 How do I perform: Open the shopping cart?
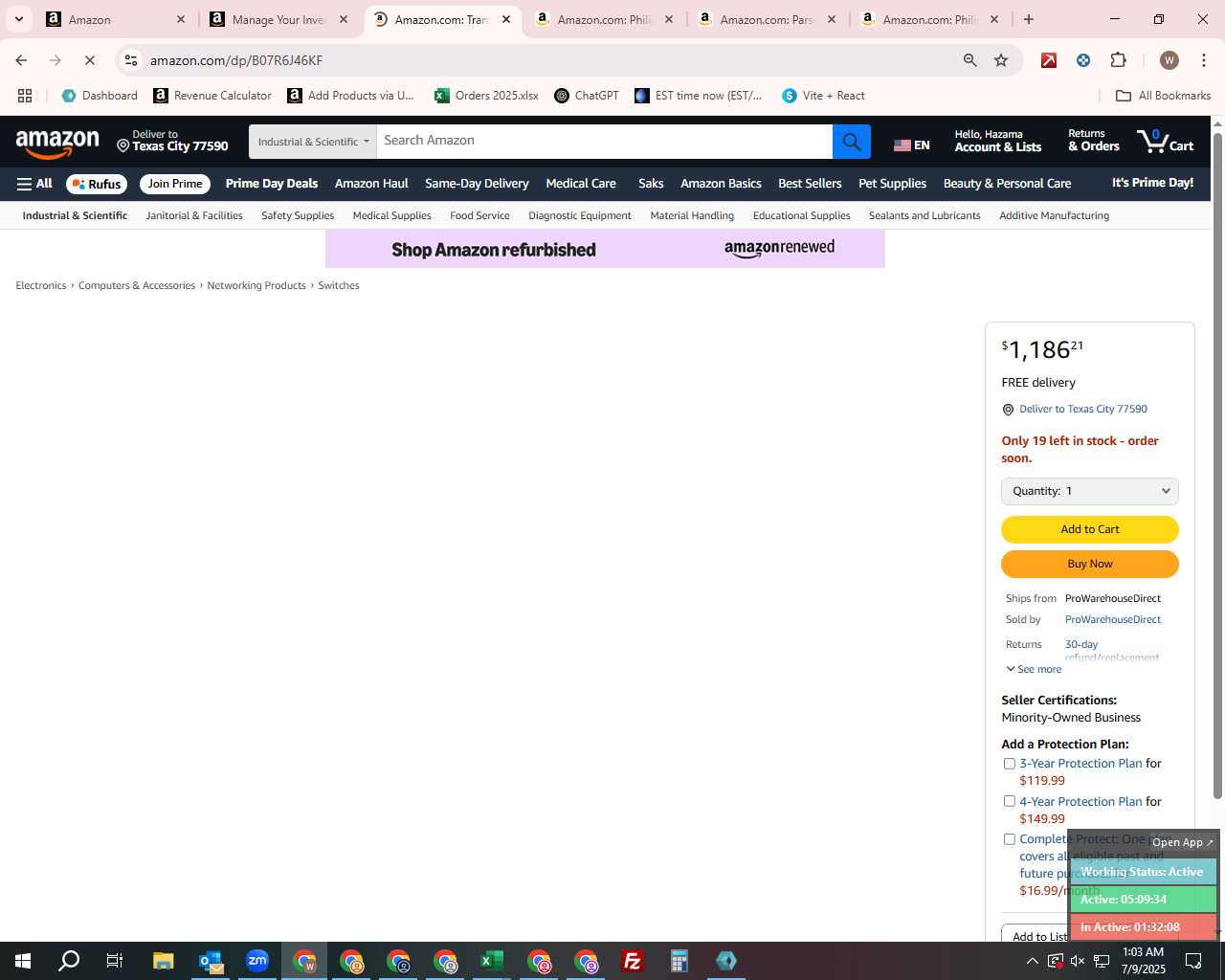point(1165,142)
